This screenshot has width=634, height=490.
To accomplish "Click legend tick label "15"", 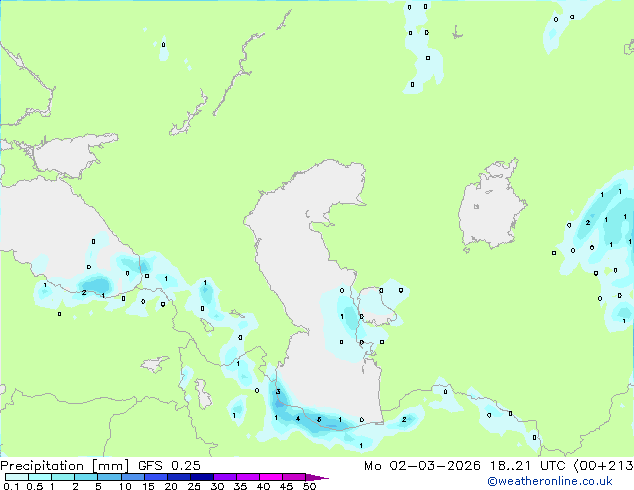I will pos(148,486).
